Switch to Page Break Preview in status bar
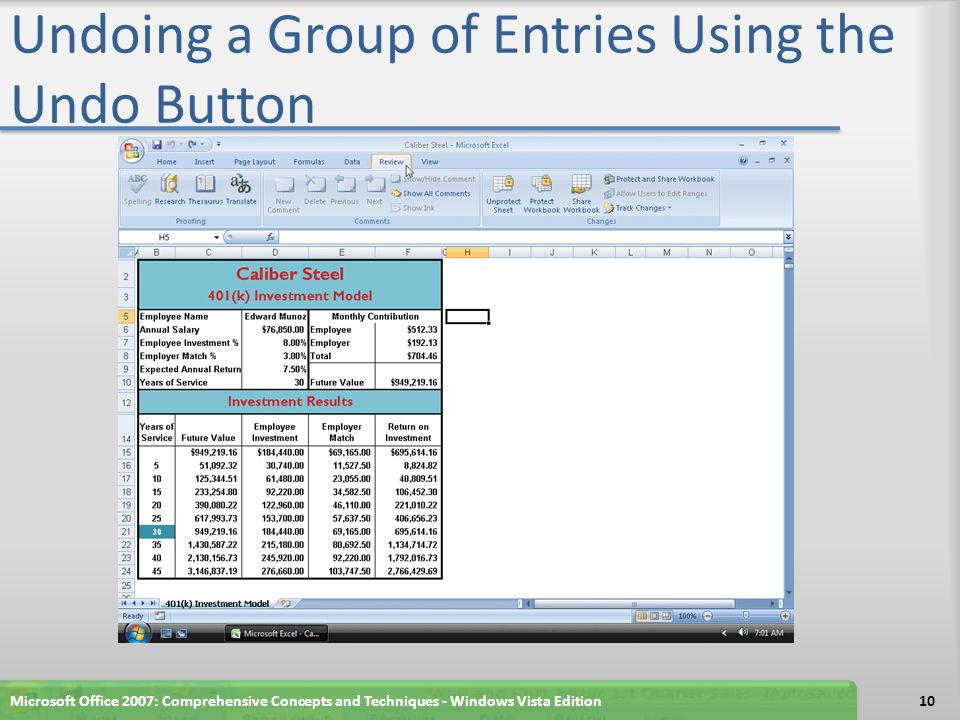 coord(666,616)
